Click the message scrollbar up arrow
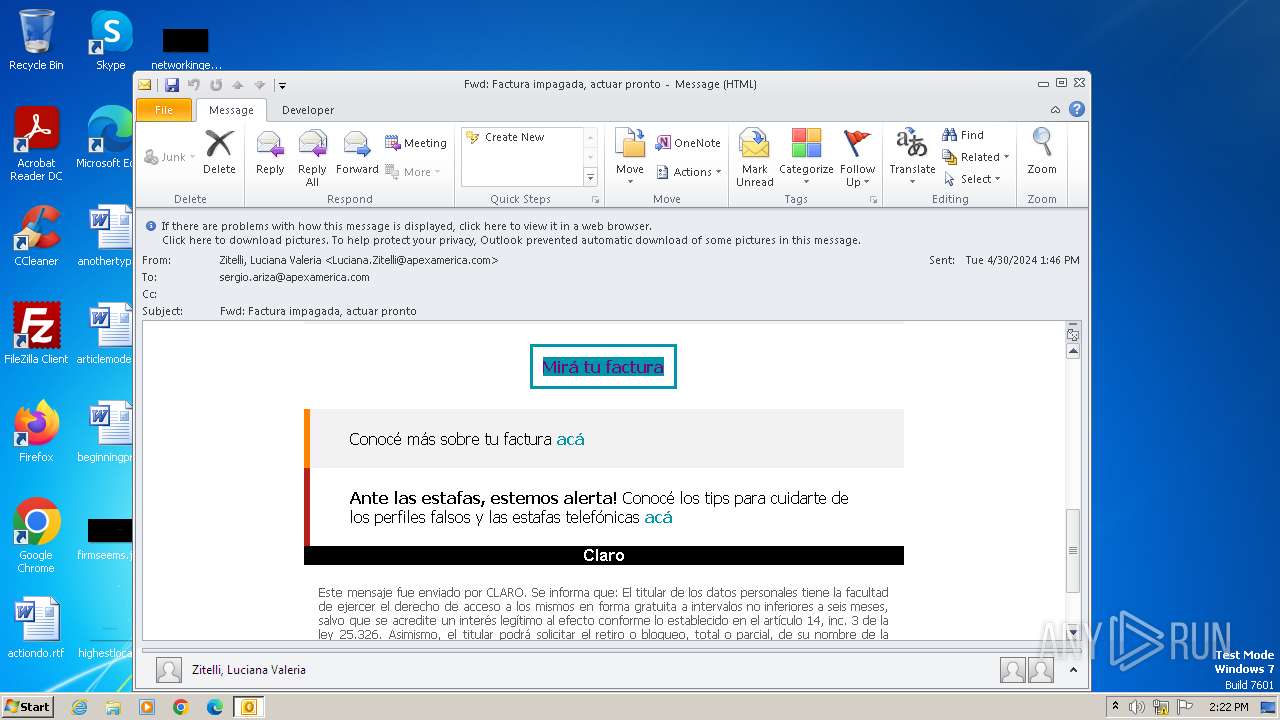The height and width of the screenshot is (720, 1280). [x=1073, y=351]
